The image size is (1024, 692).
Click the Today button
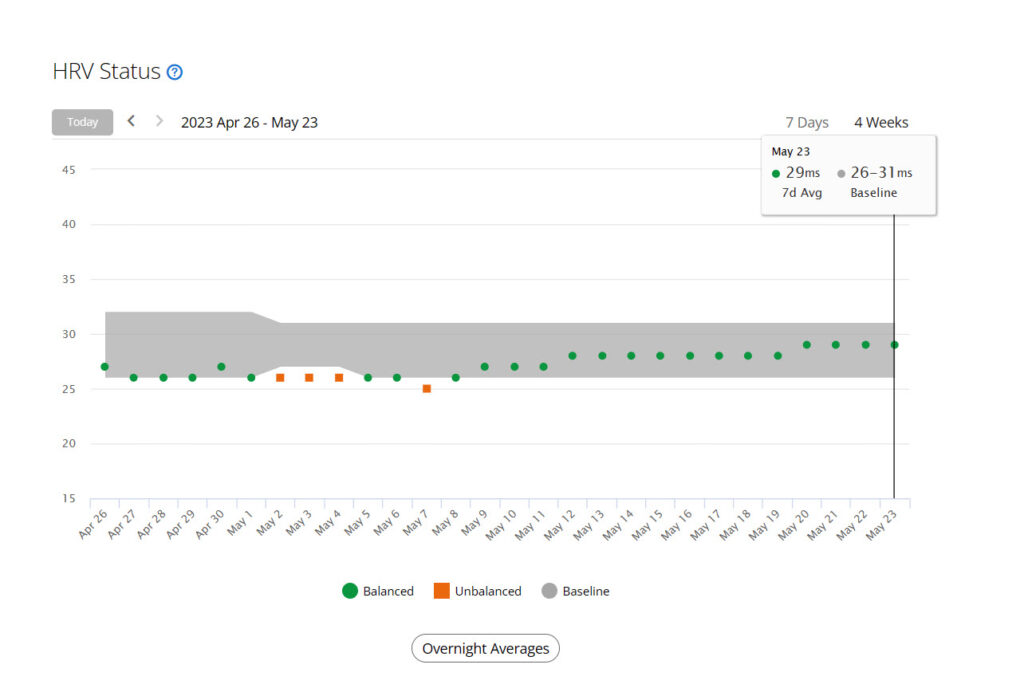(82, 121)
